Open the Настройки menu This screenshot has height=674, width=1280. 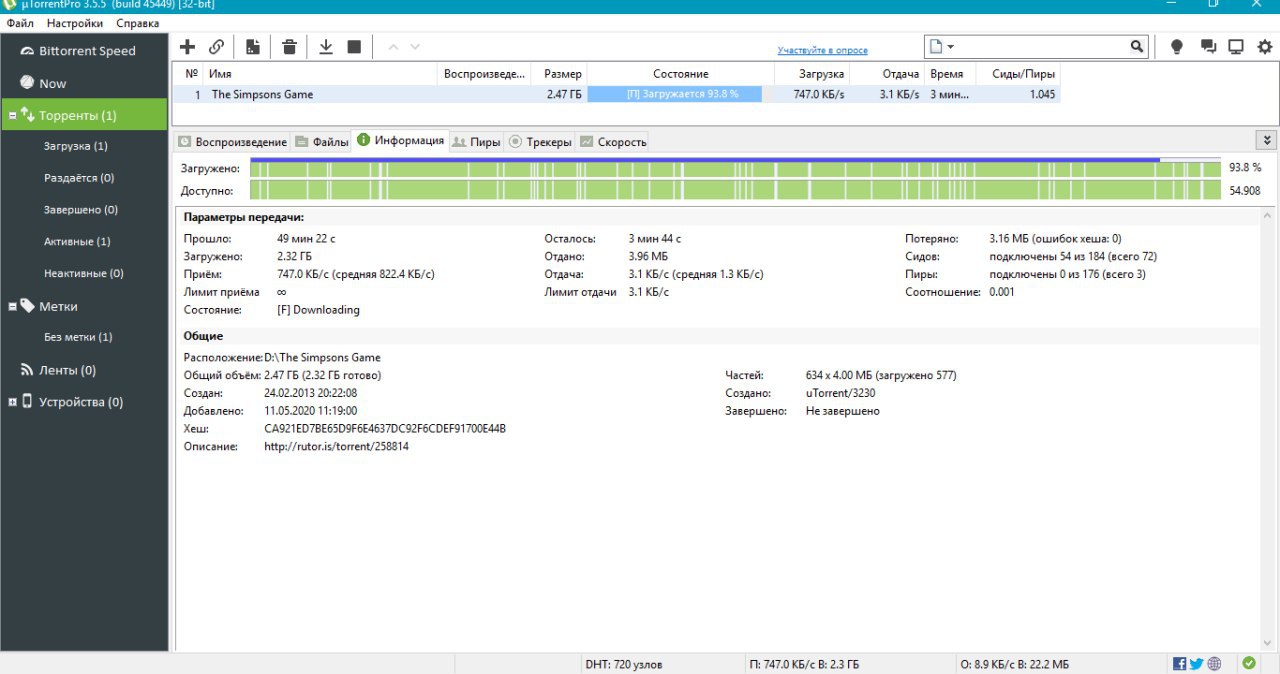pos(75,22)
